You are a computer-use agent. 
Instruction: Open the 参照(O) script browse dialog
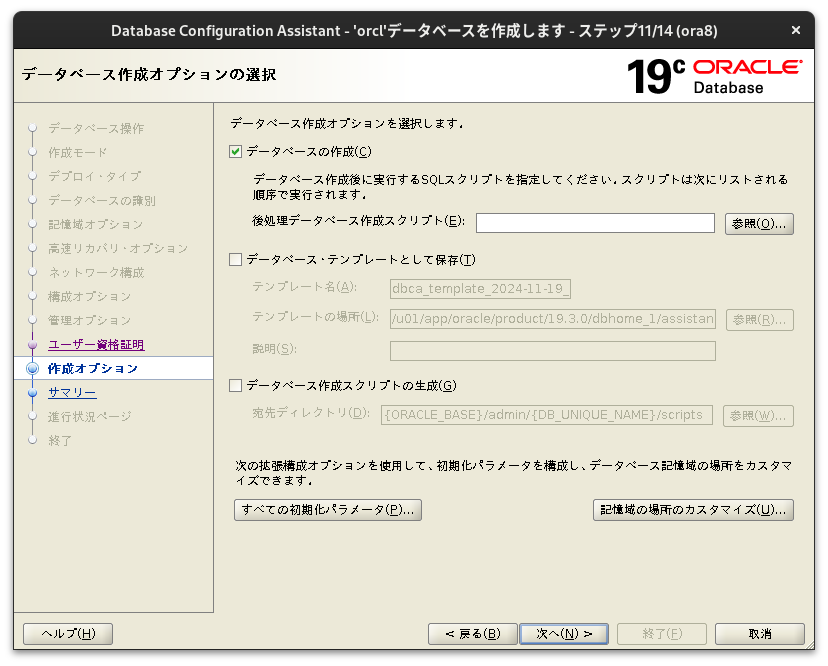[x=759, y=223]
